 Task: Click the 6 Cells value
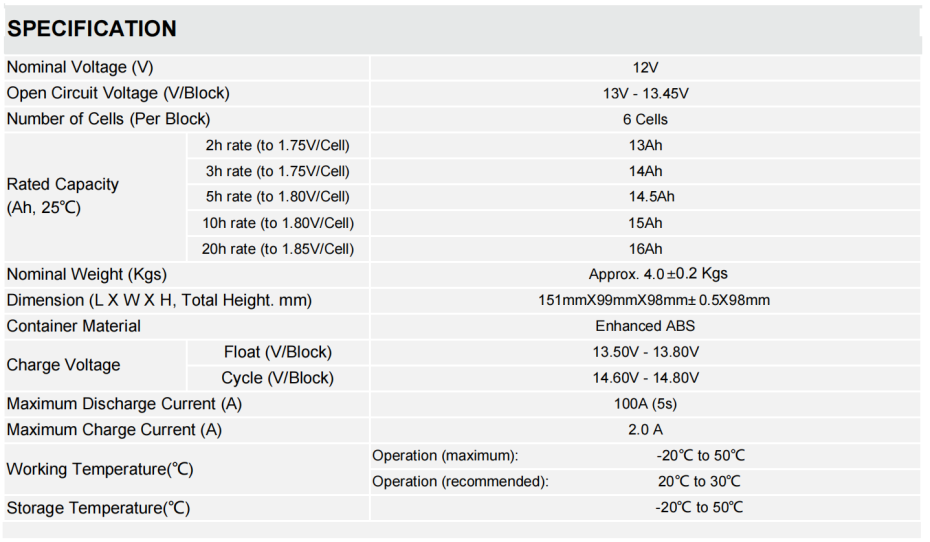coord(645,119)
